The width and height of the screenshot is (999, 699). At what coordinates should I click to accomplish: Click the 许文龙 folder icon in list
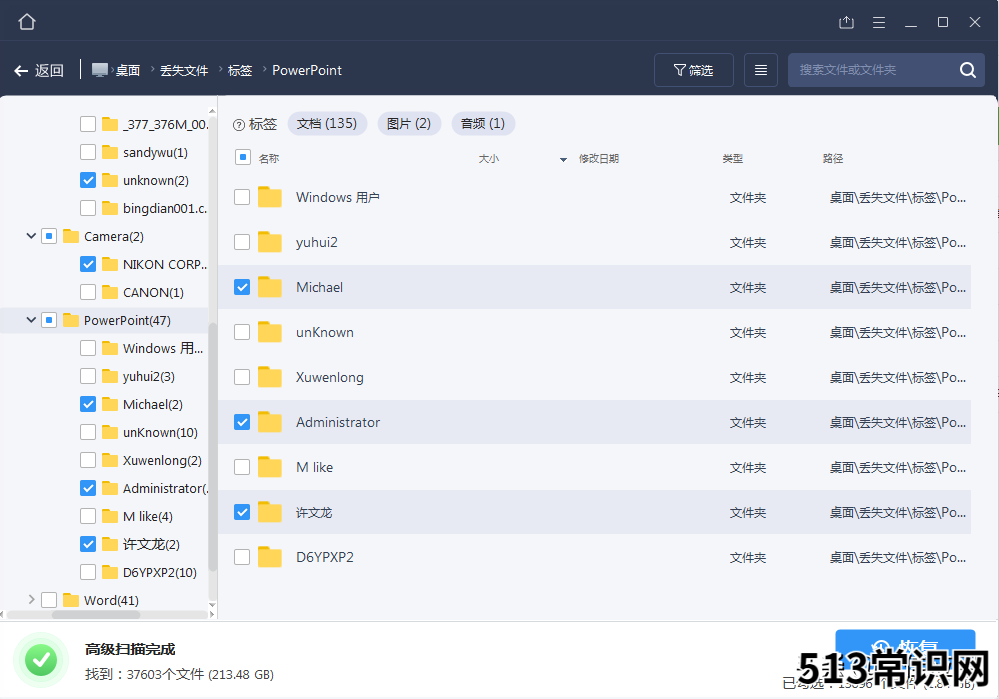[x=270, y=512]
